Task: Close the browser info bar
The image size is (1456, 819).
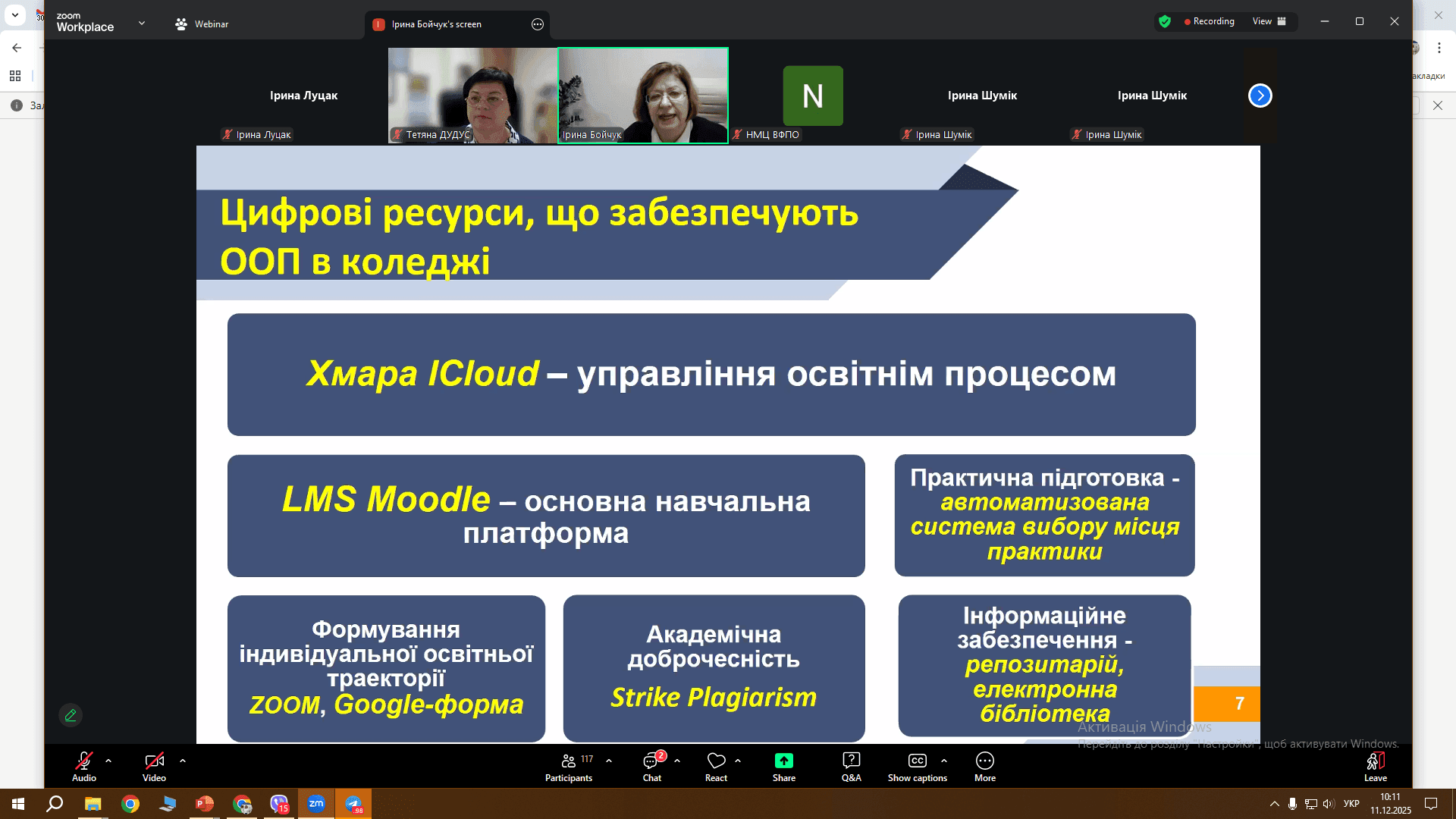Action: [1438, 105]
